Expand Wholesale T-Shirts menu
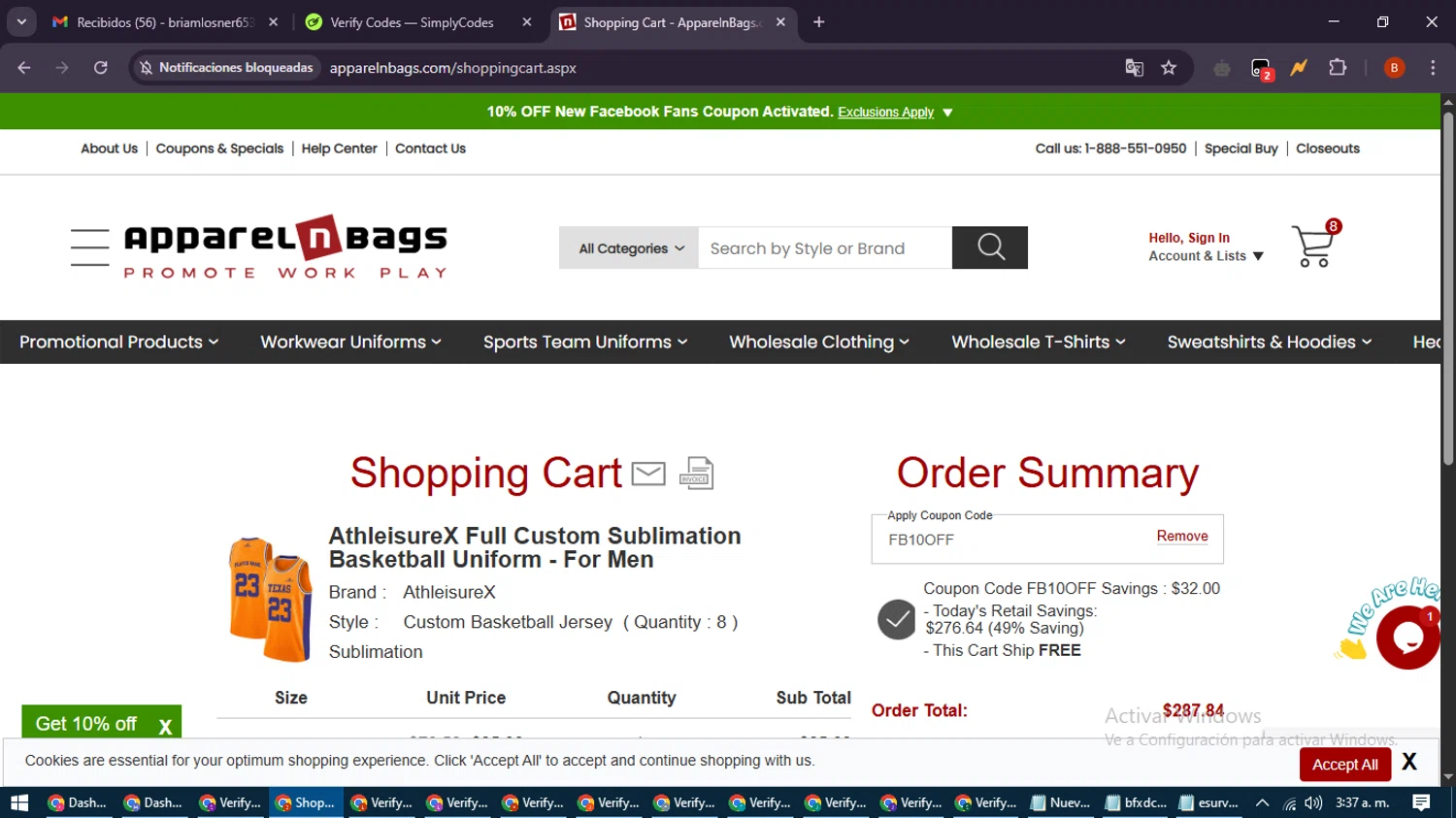Image resolution: width=1456 pixels, height=818 pixels. click(x=1039, y=342)
